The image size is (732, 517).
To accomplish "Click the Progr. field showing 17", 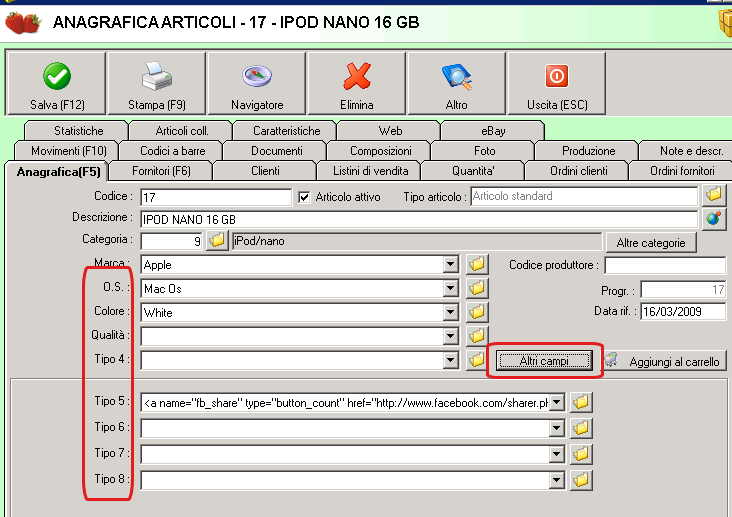I will pos(683,290).
